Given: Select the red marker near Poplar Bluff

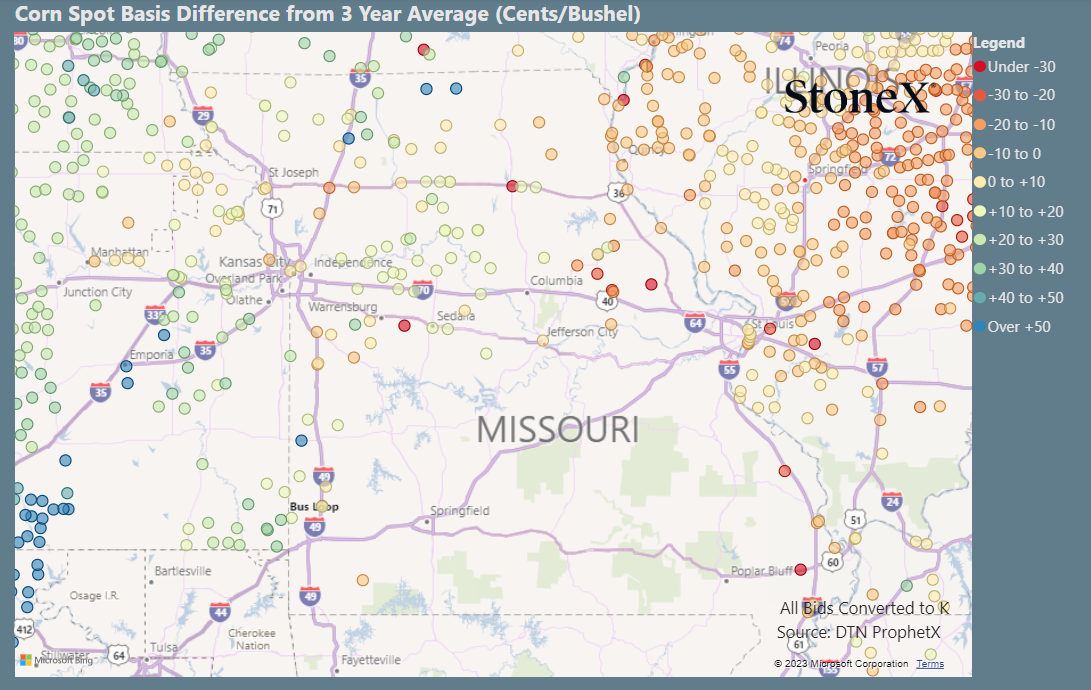Looking at the screenshot, I should 800,568.
